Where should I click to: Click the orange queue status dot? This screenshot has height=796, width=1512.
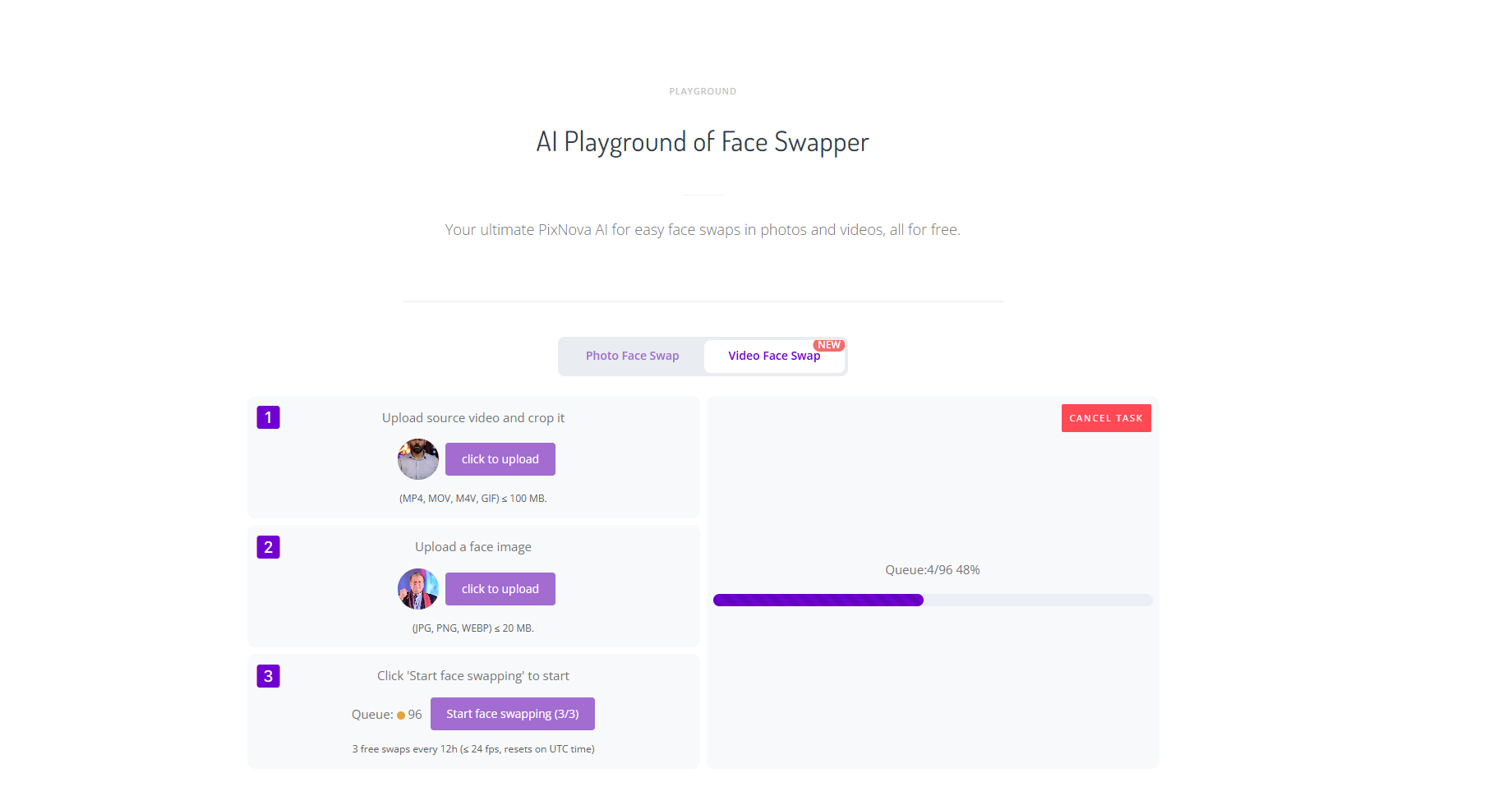(401, 715)
